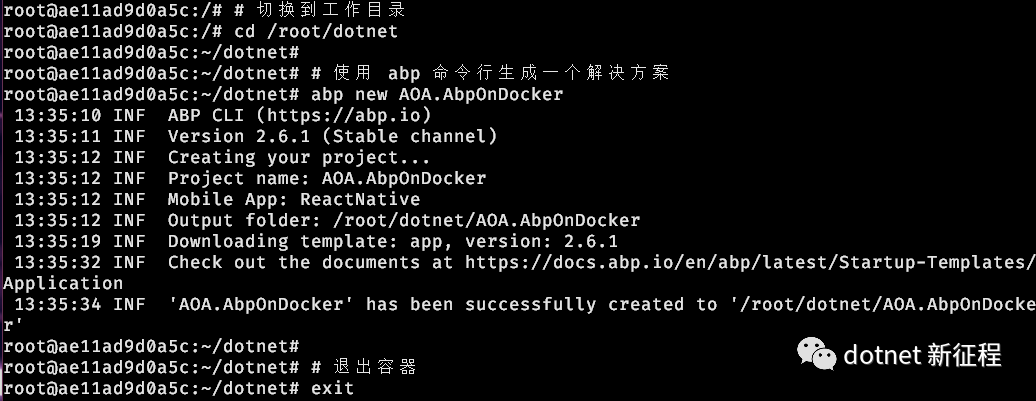
Task: Click the 'Application' wrapped text line
Action: (63, 283)
